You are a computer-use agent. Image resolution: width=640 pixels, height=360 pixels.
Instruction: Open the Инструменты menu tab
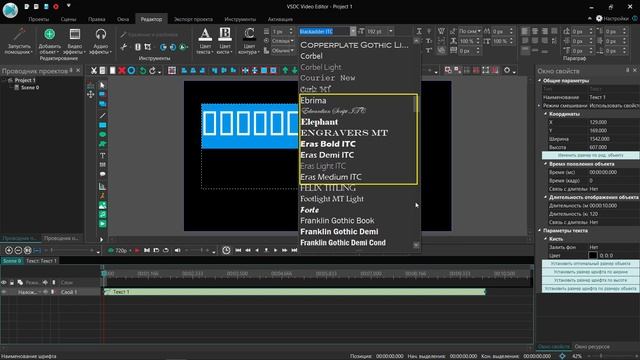[240, 19]
